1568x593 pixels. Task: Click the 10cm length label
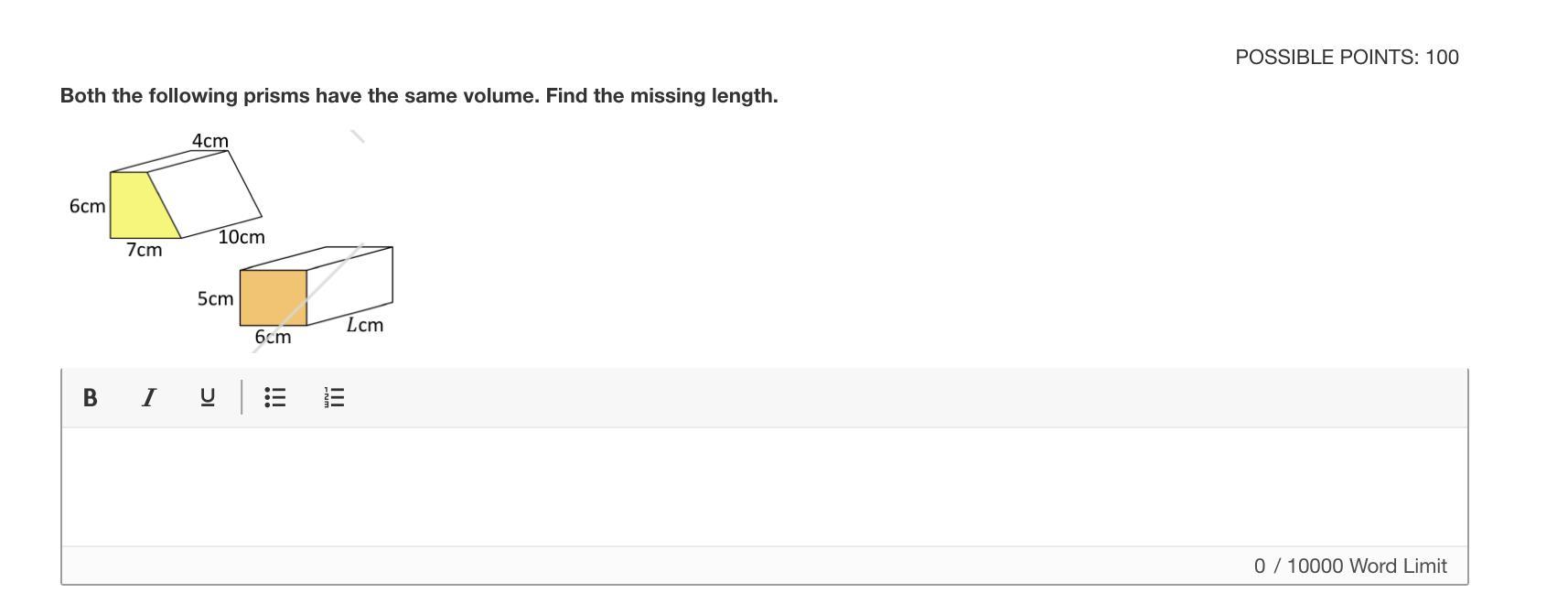242,237
